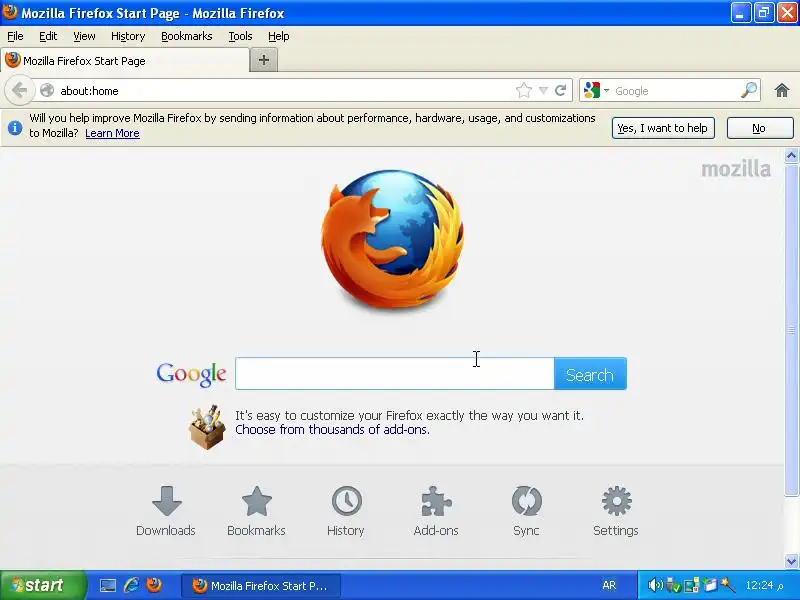Image resolution: width=800 pixels, height=600 pixels.
Task: Click the Google search box on the page
Action: (395, 374)
